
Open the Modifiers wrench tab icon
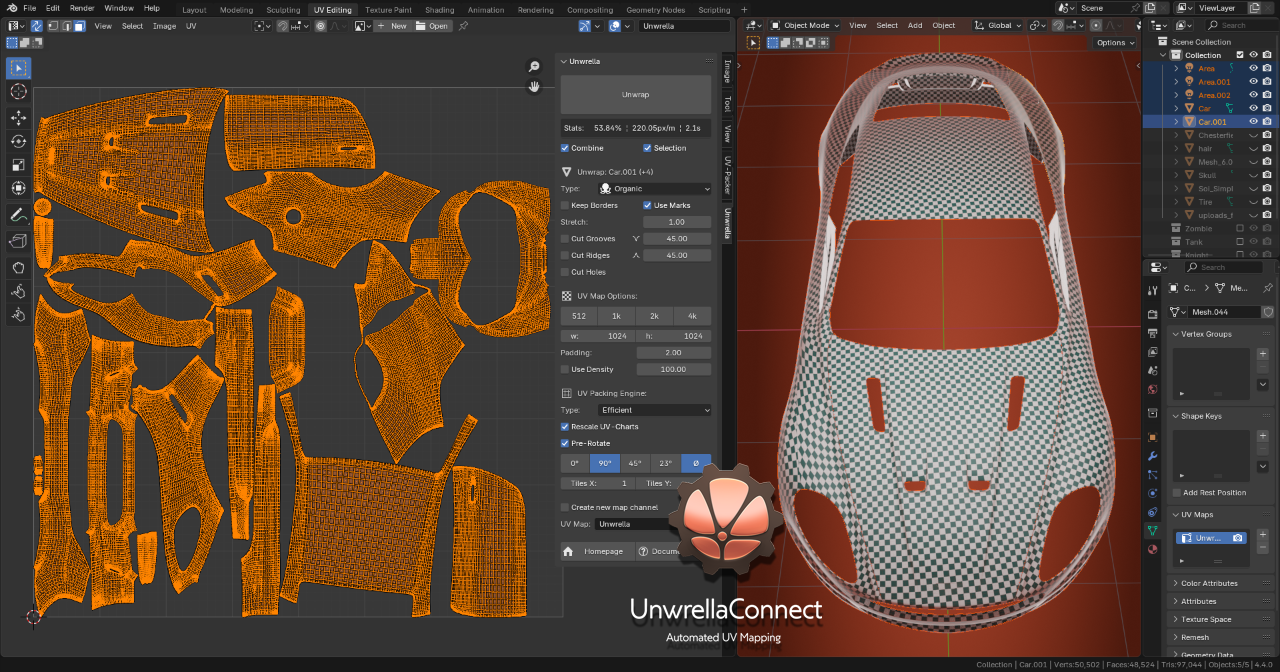tap(1153, 456)
